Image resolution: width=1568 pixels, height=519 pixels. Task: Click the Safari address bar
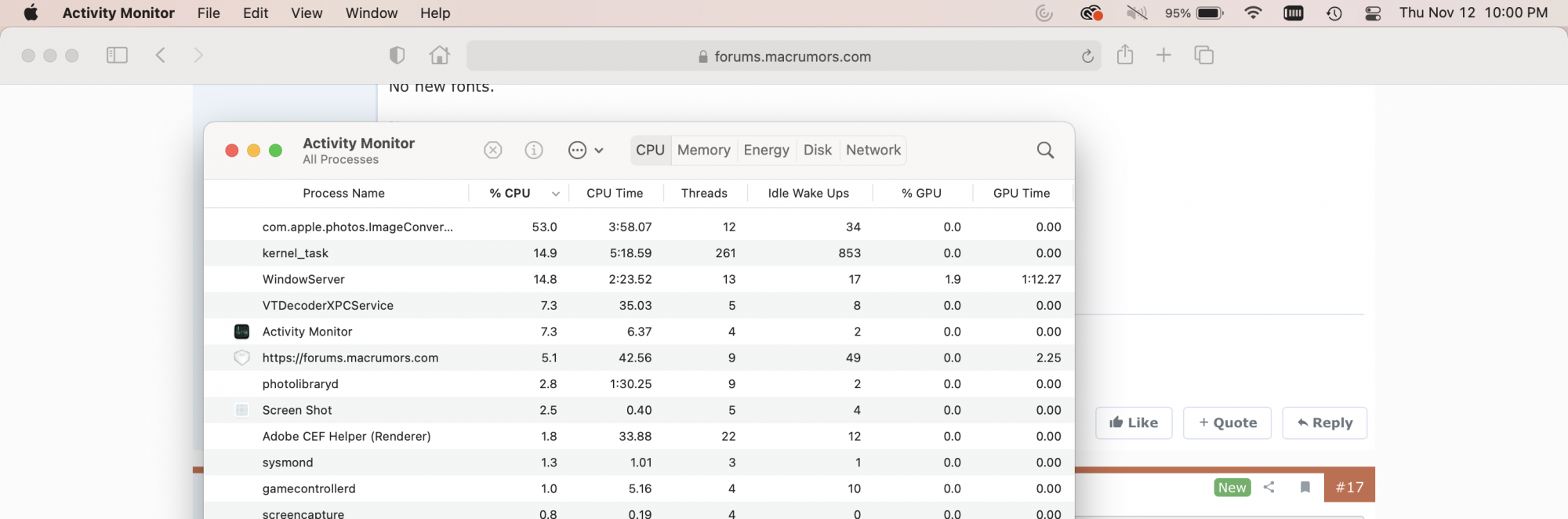point(783,56)
